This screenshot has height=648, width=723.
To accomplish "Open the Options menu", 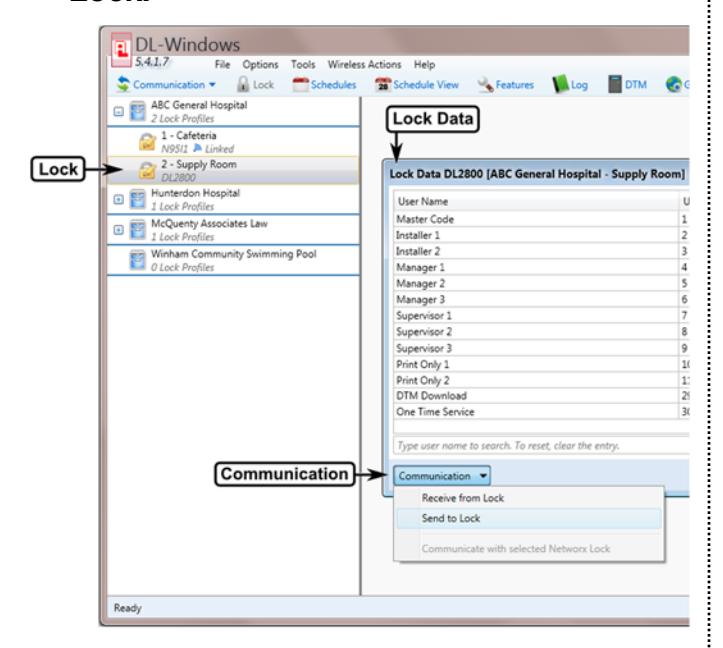I will pyautogui.click(x=261, y=65).
